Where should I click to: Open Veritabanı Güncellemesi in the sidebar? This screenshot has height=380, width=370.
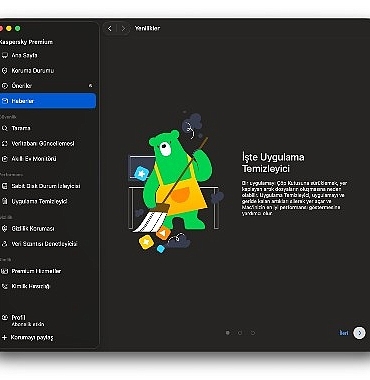[x=48, y=144]
